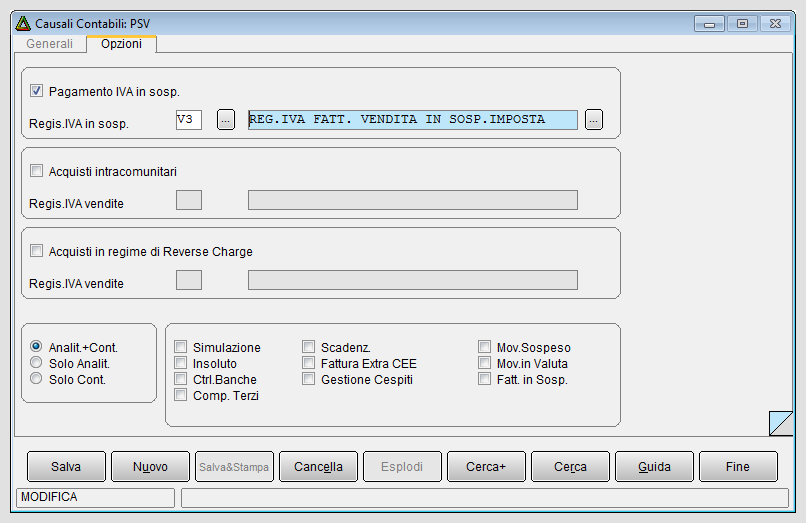Viewport: 806px width, 523px height.
Task: Enable the Scadenz. checkbox
Action: pos(308,347)
